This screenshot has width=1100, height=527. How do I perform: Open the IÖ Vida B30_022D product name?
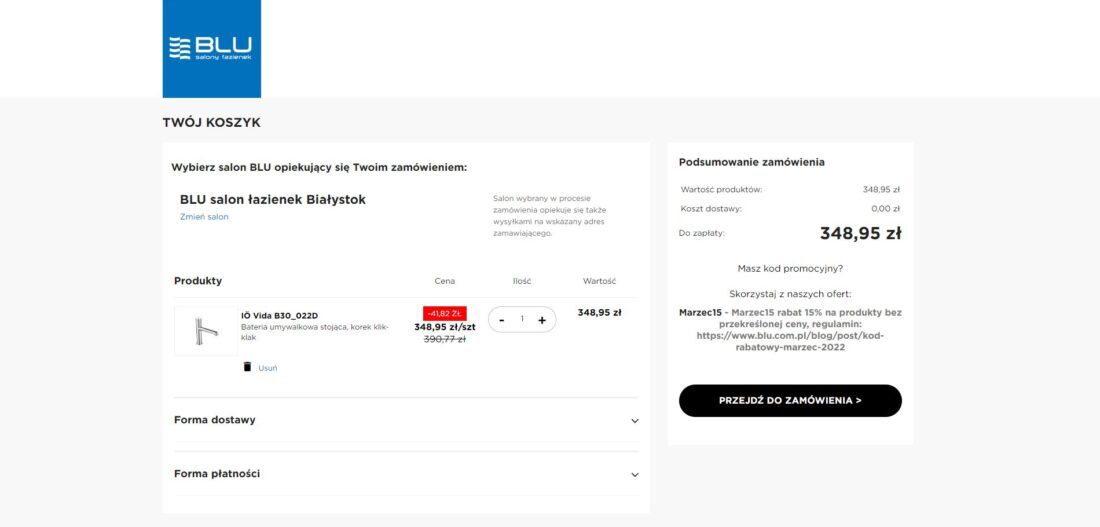(x=279, y=316)
